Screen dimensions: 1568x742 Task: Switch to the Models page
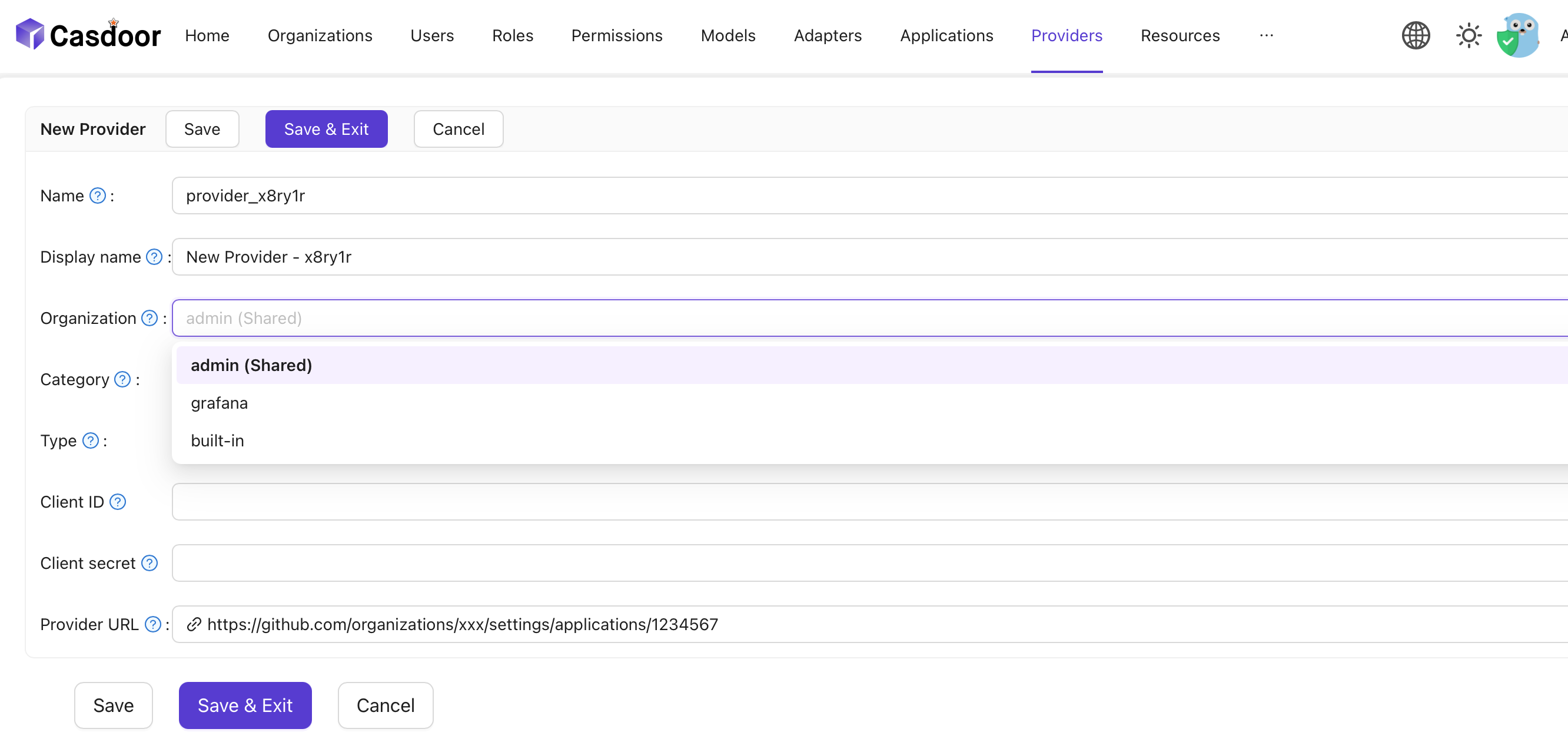tap(728, 35)
